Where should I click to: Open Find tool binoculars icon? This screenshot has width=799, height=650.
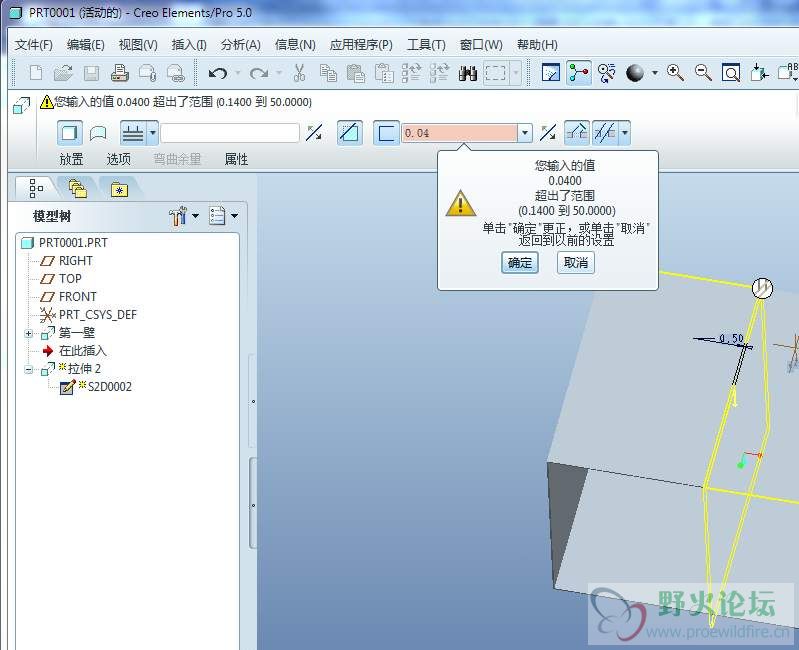[x=468, y=73]
